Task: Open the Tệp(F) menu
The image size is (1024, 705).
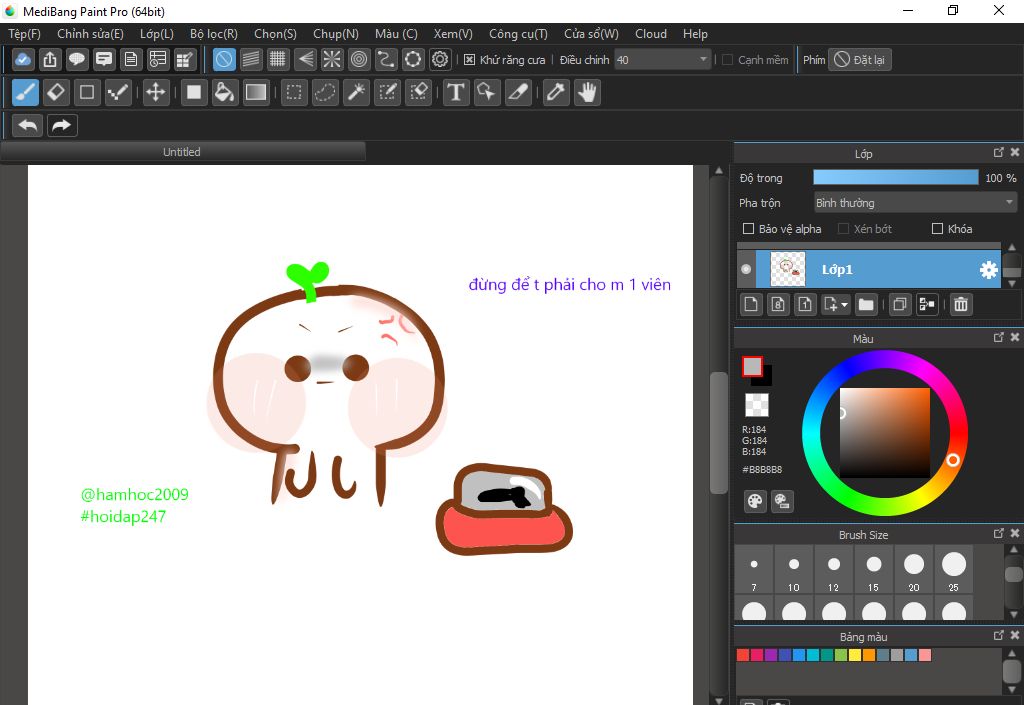Action: coord(24,34)
